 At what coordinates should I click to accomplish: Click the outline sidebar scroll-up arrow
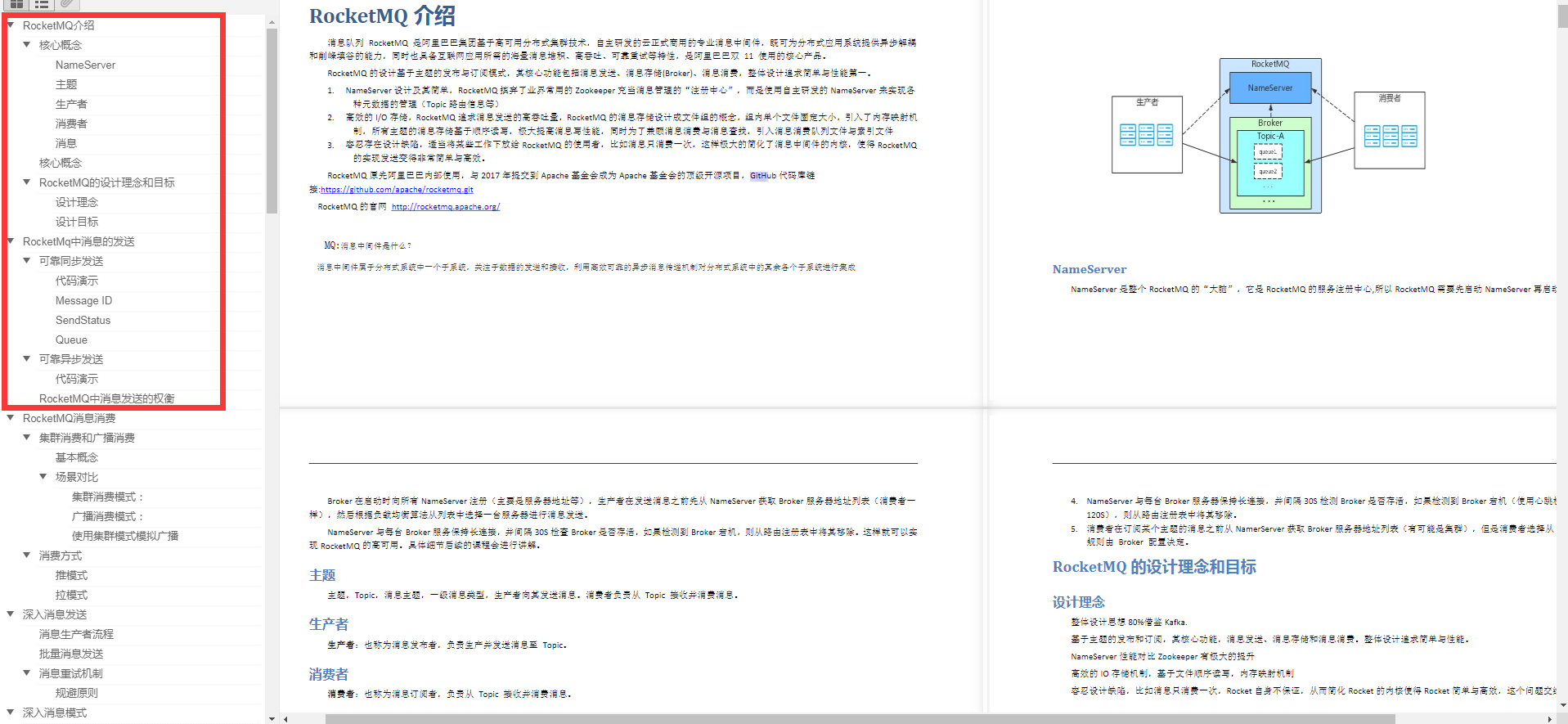tap(272, 21)
